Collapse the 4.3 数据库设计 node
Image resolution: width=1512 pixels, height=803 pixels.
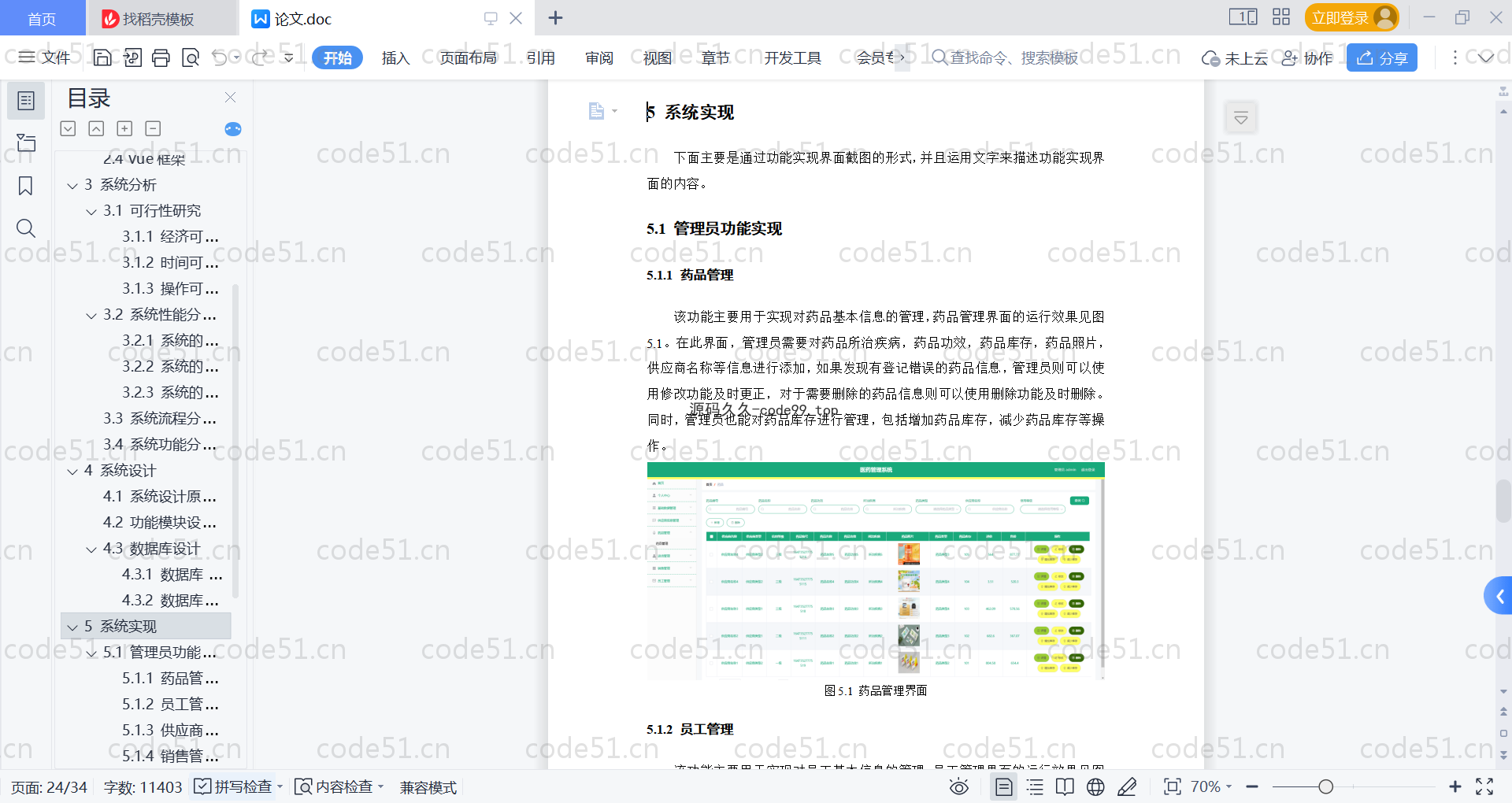(x=91, y=550)
